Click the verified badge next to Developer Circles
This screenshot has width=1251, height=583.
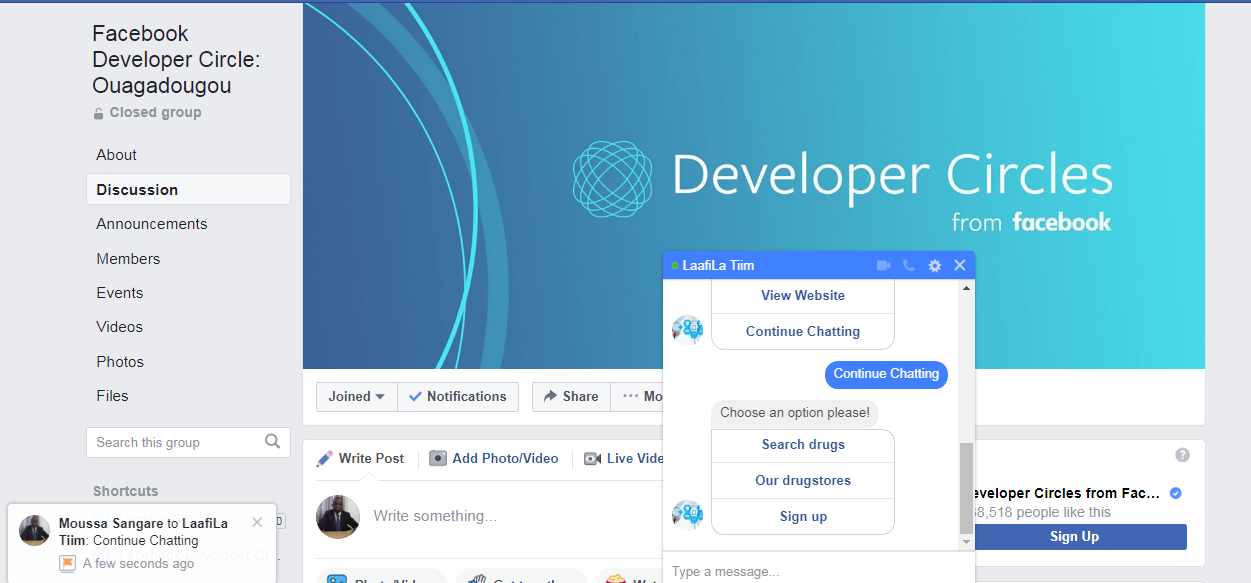coord(1175,493)
